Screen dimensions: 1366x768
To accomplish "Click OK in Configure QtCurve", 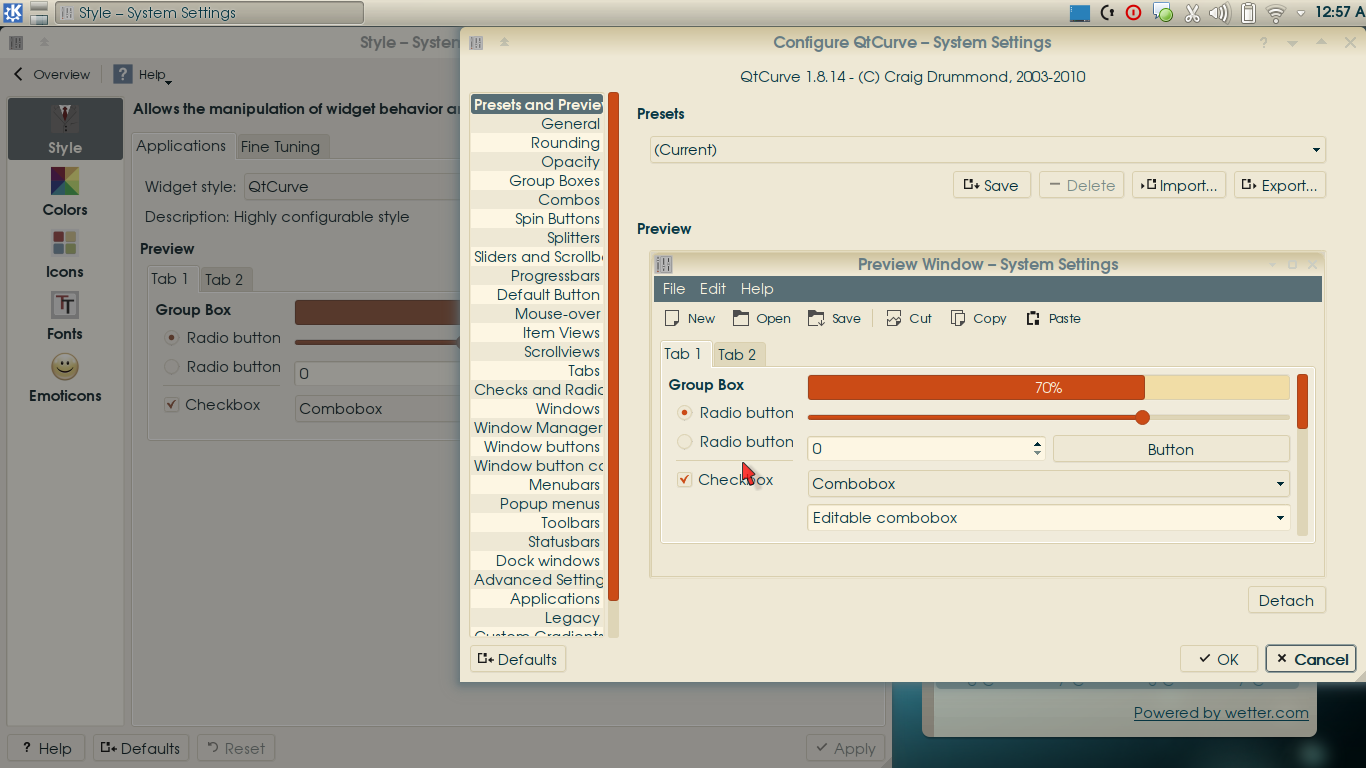I will 1218,659.
